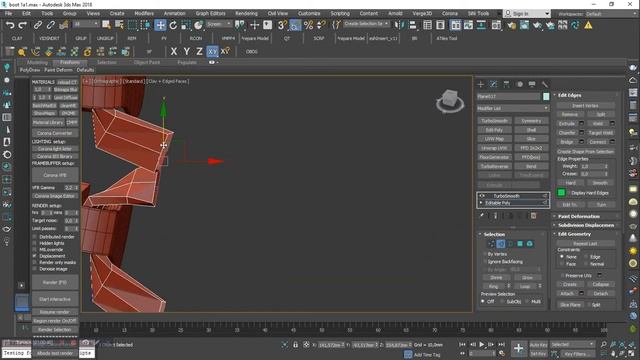This screenshot has height=360, width=640.
Task: Select Vertex sub-object level icon
Action: [x=491, y=244]
